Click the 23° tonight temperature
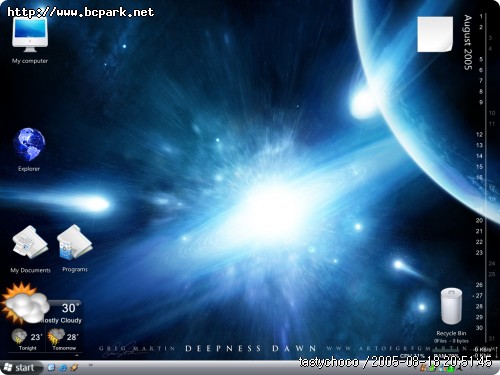The height and width of the screenshot is (375, 500). tap(36, 337)
